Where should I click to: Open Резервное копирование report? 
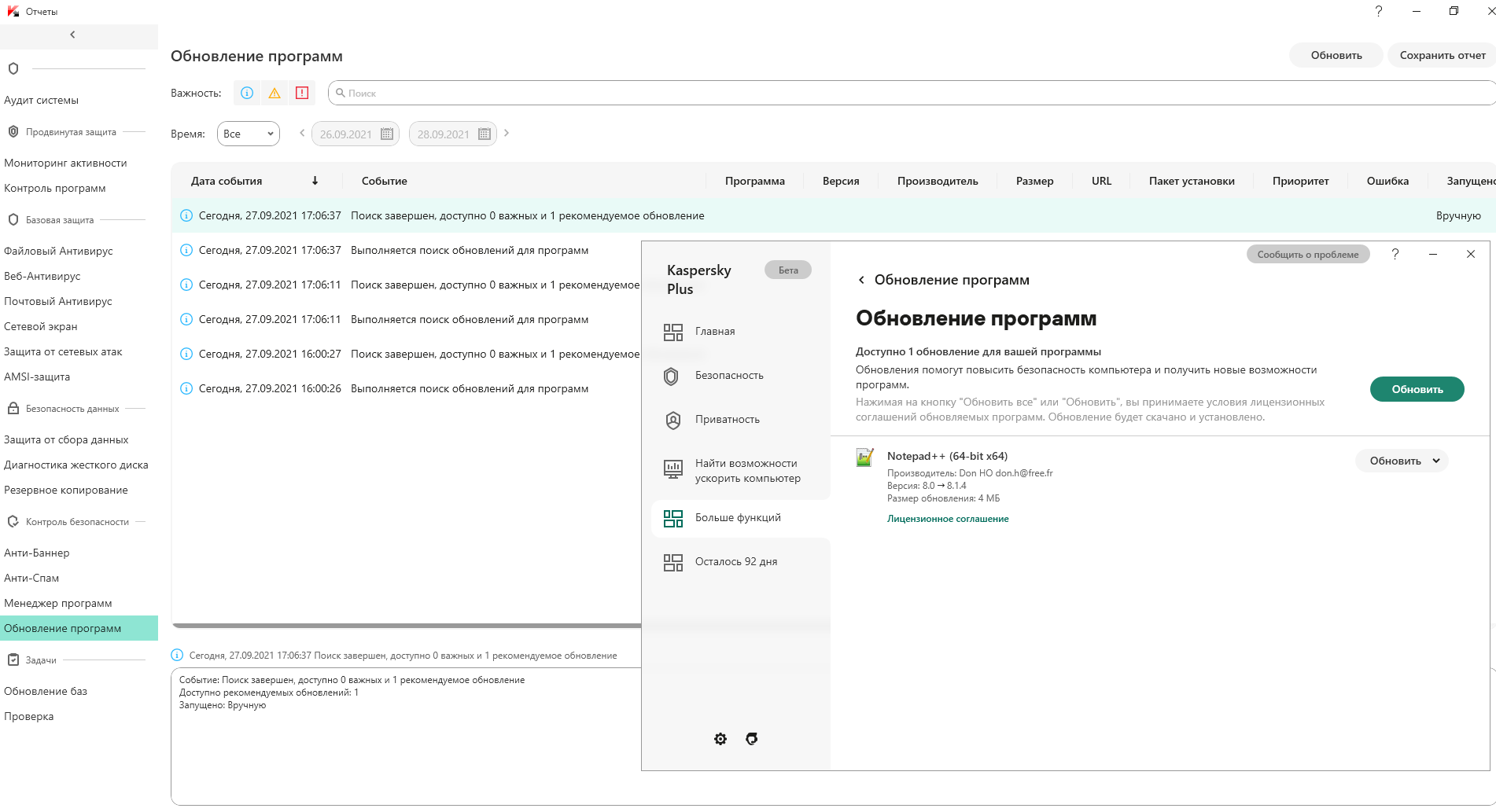pos(66,490)
